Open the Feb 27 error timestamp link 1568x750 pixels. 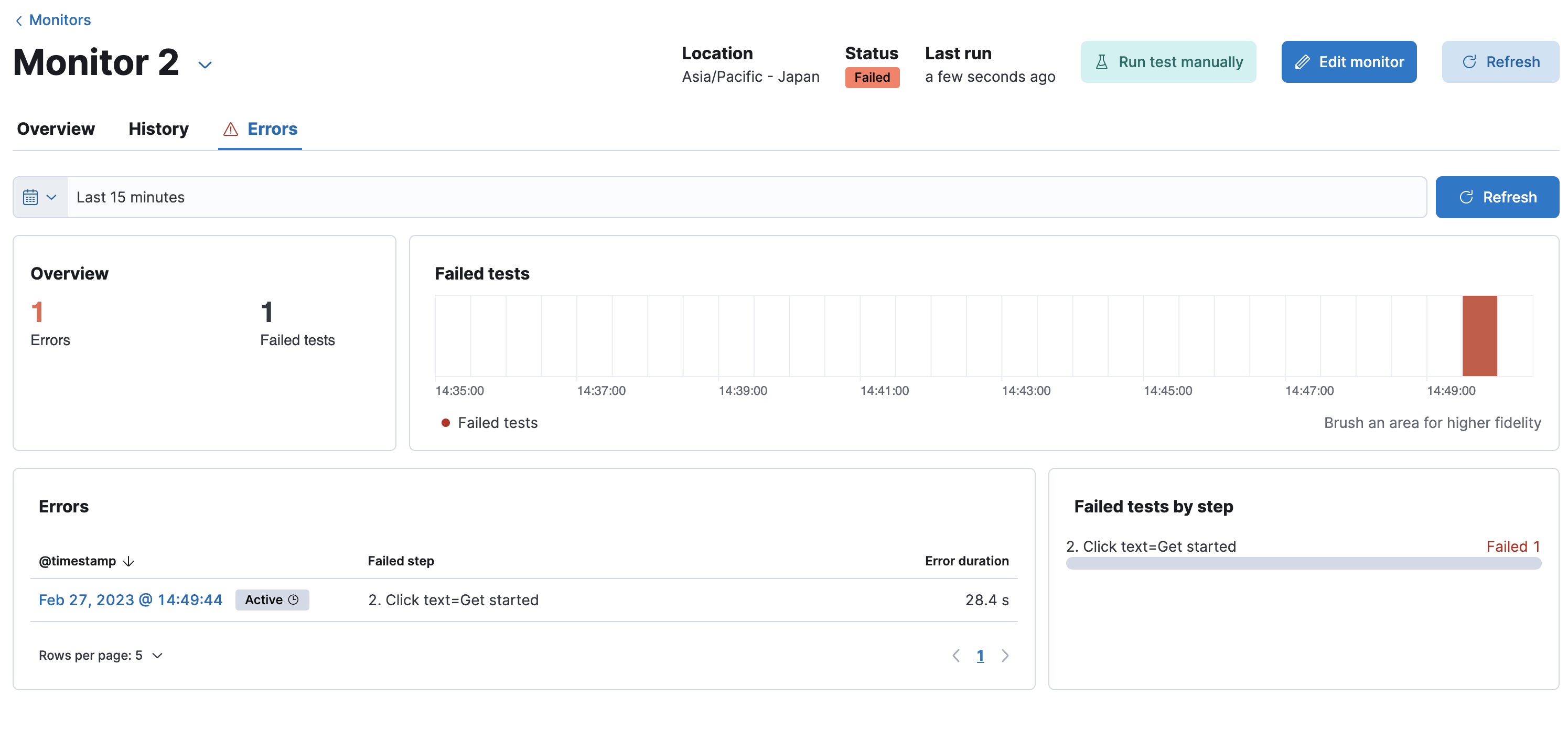(130, 599)
